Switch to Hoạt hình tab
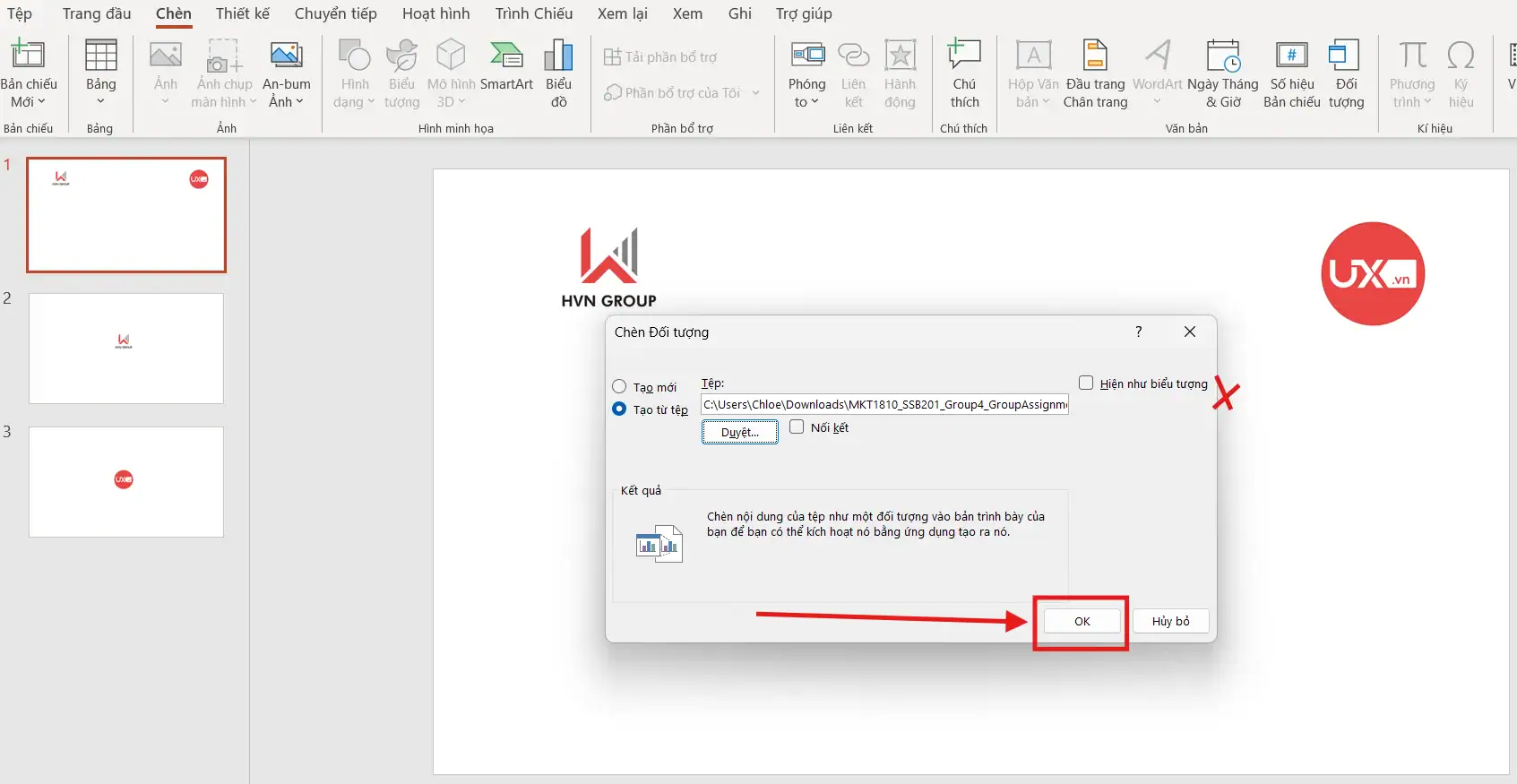Image resolution: width=1517 pixels, height=784 pixels. point(436,13)
